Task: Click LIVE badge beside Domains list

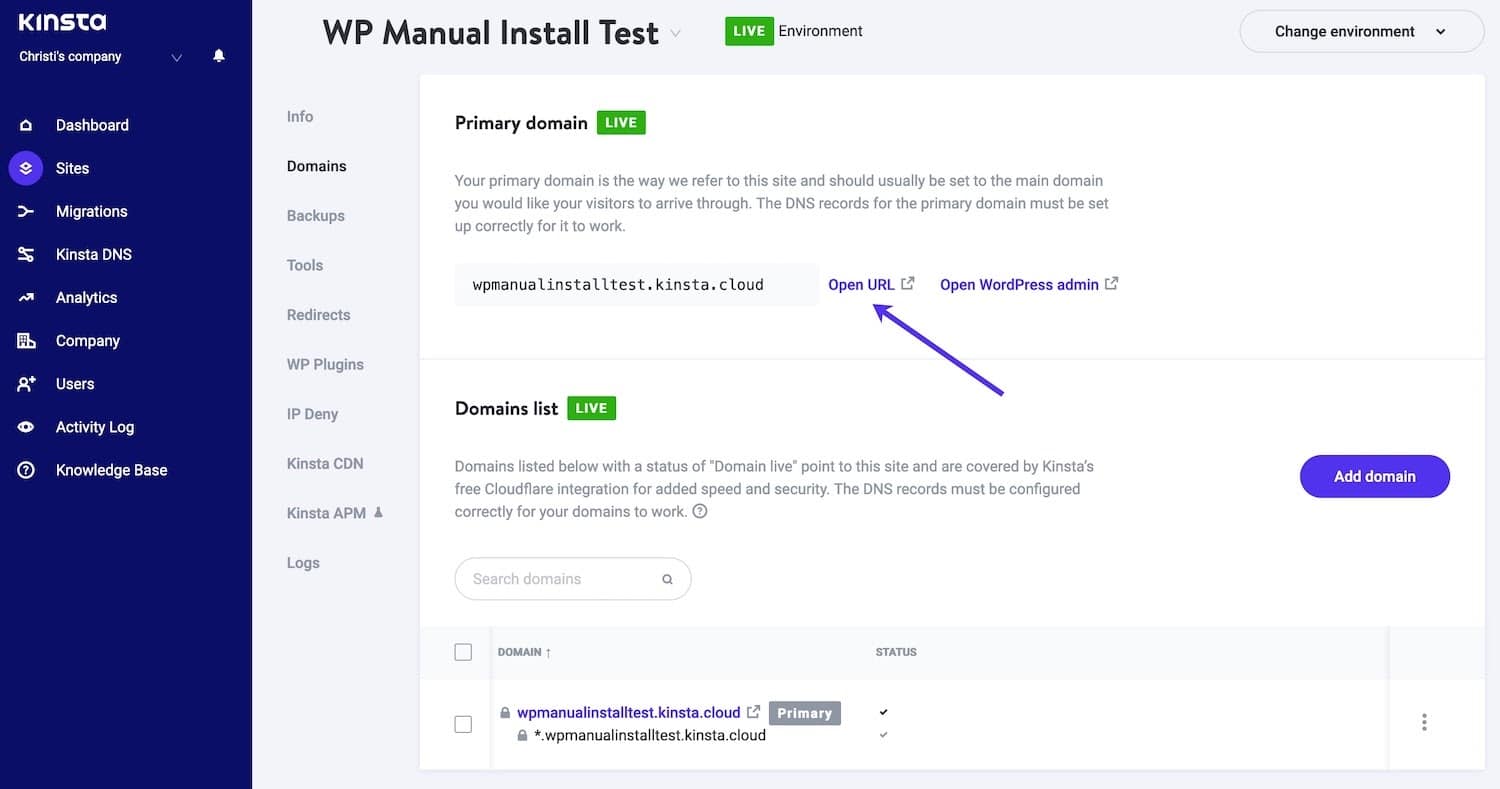Action: [592, 408]
